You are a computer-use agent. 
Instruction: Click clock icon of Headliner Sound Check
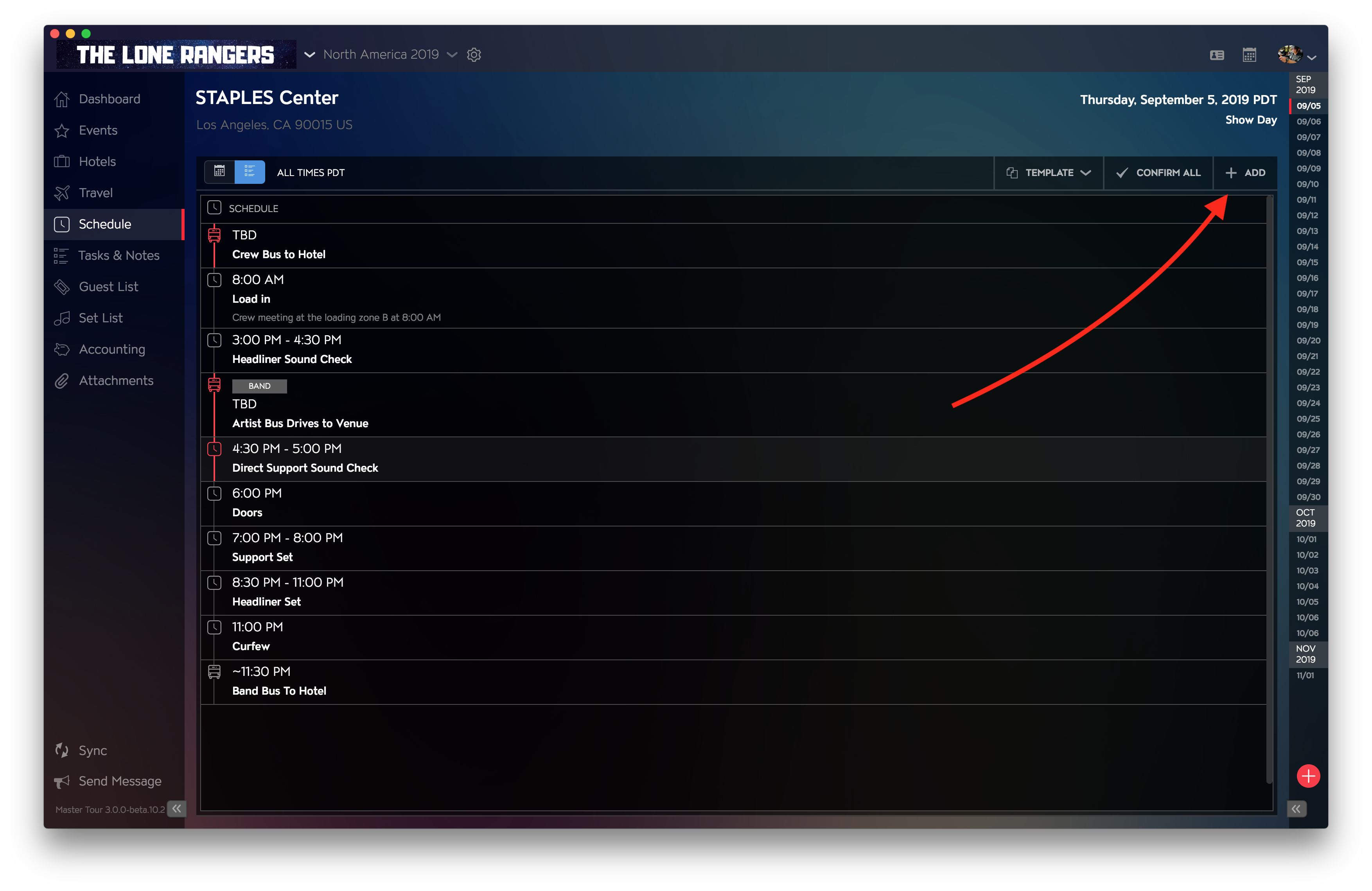click(x=214, y=340)
